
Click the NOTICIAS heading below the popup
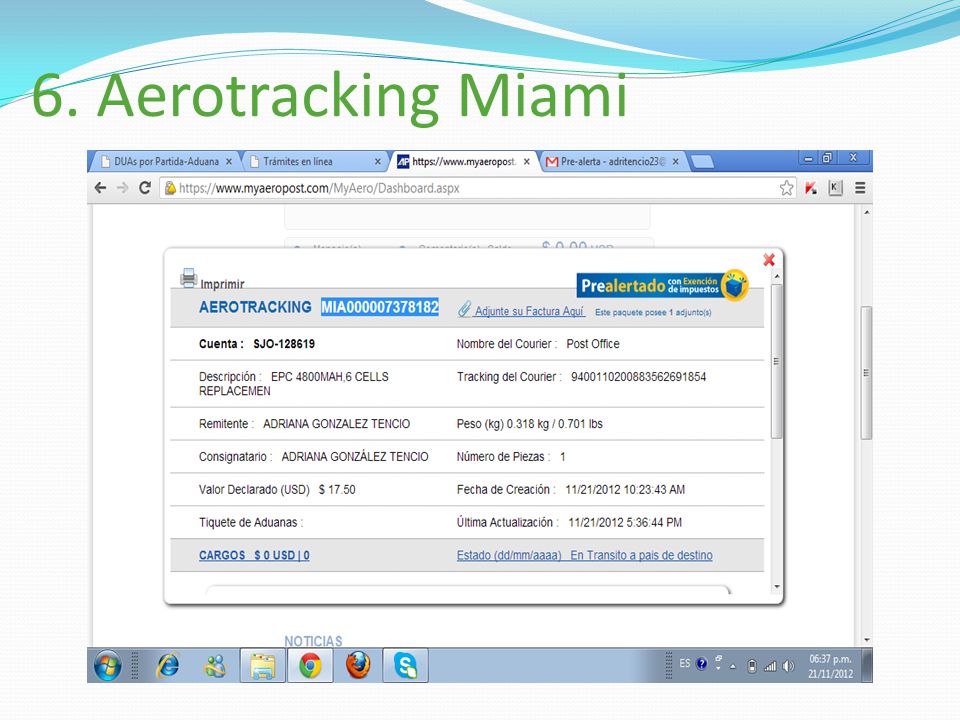tap(313, 640)
